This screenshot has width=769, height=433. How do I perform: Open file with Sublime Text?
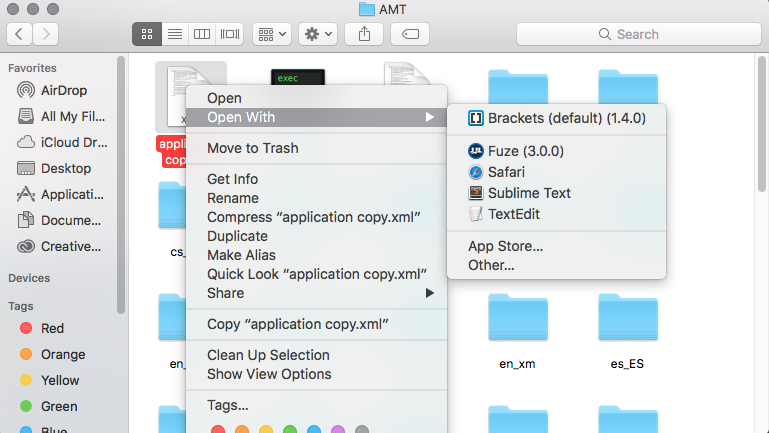[x=557, y=193]
